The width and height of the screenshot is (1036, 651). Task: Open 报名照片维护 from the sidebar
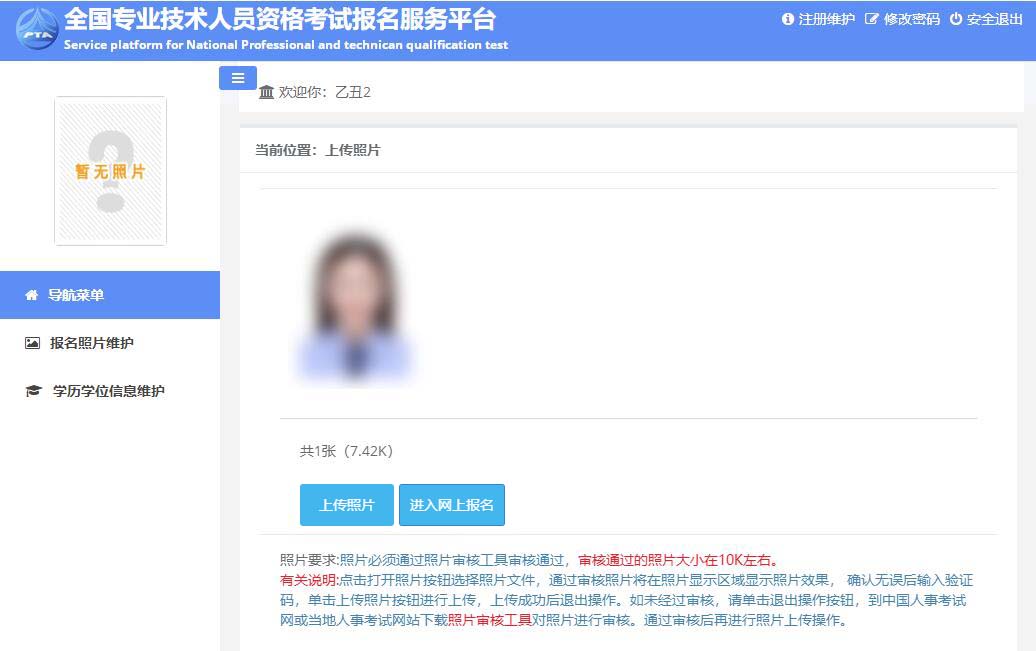pyautogui.click(x=92, y=343)
